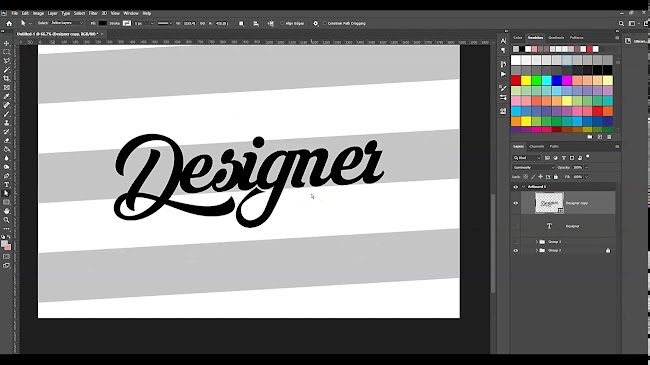
Task: Open Actions panel play icon in the dock
Action: (503, 74)
